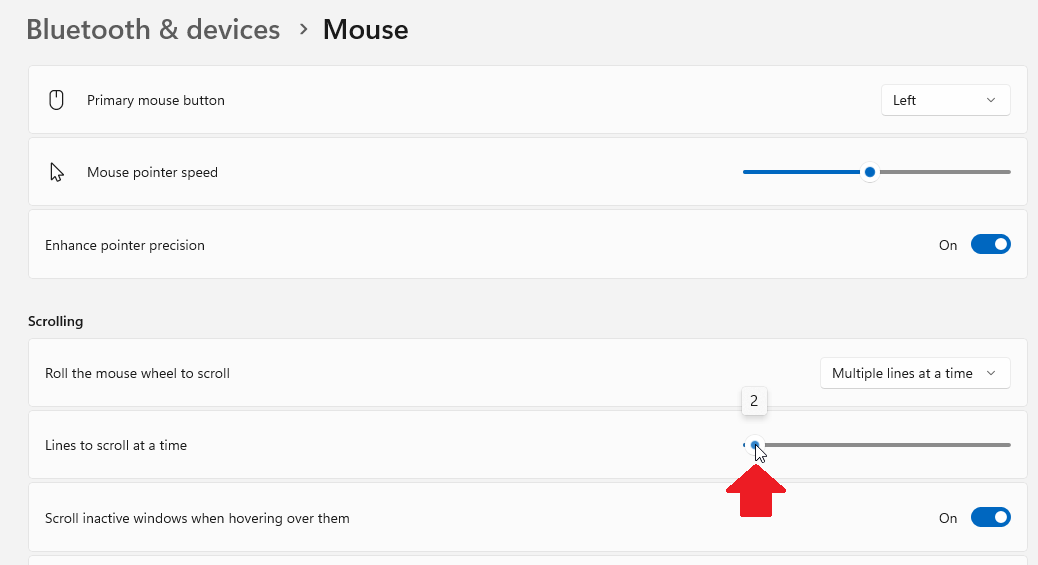
Task: Click the breadcrumb chevron after Bluetooth & devices
Action: (x=303, y=30)
